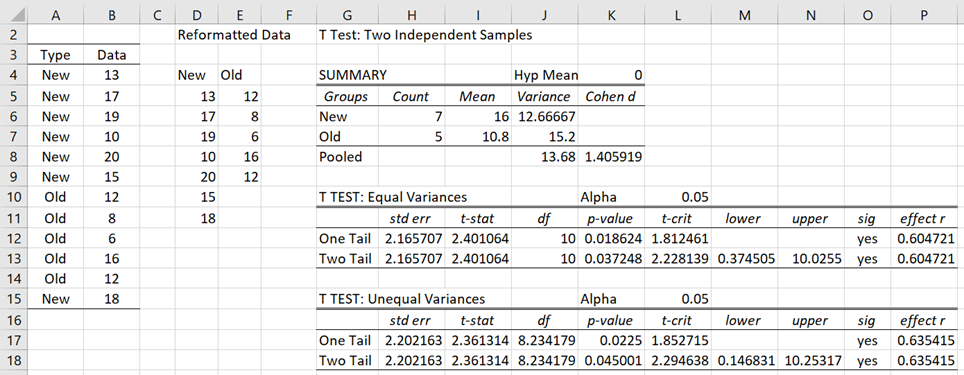Select 'T TEST: Unequal Variances' heading
The image size is (964, 375).
(x=401, y=299)
